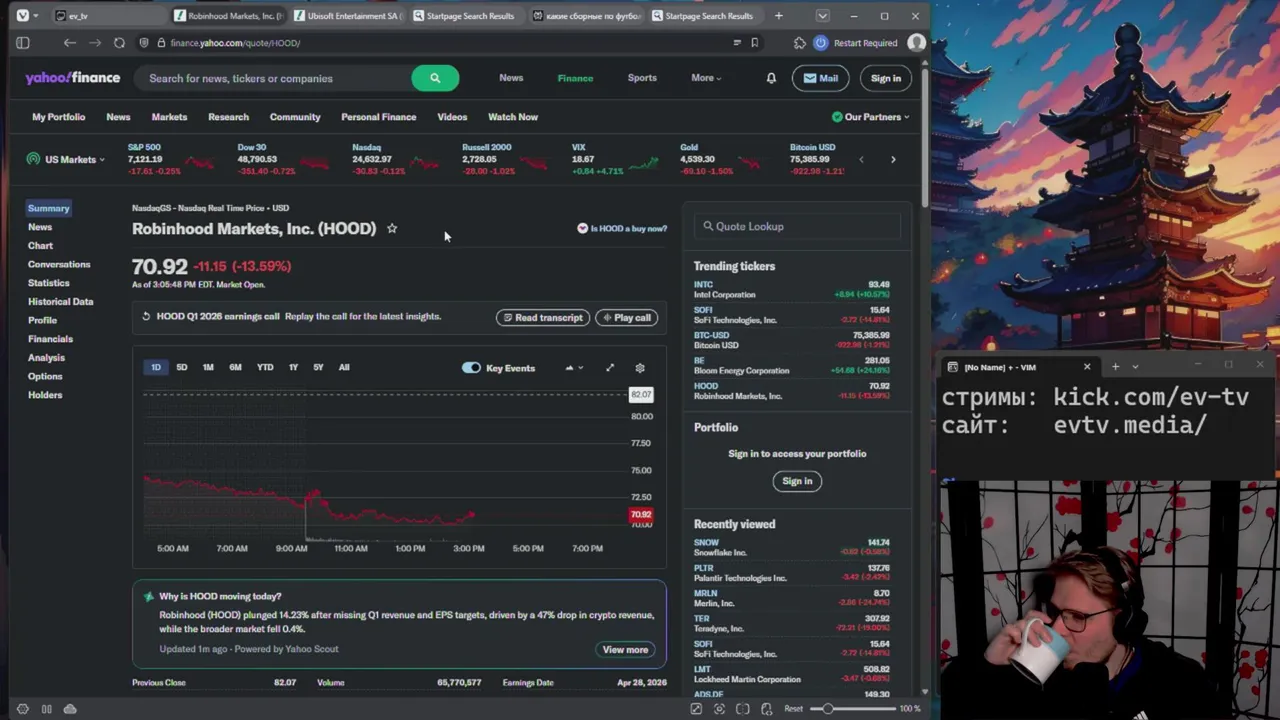Open chart settings gear icon

[x=640, y=368]
